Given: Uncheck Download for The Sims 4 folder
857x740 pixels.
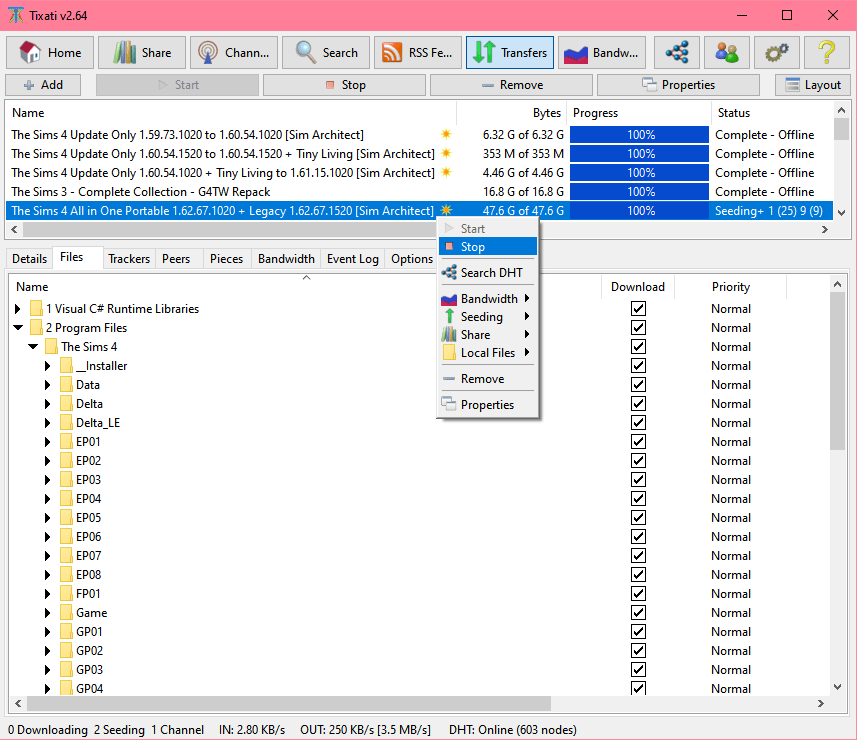Looking at the screenshot, I should coord(638,346).
